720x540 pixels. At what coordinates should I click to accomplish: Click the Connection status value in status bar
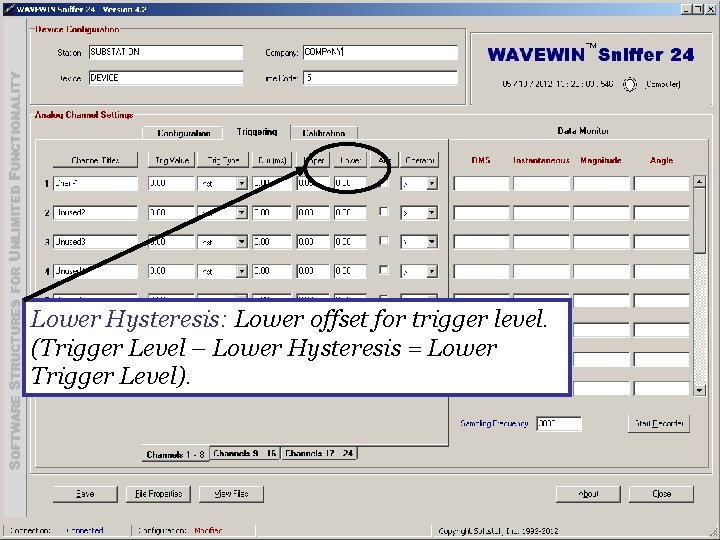click(84, 530)
